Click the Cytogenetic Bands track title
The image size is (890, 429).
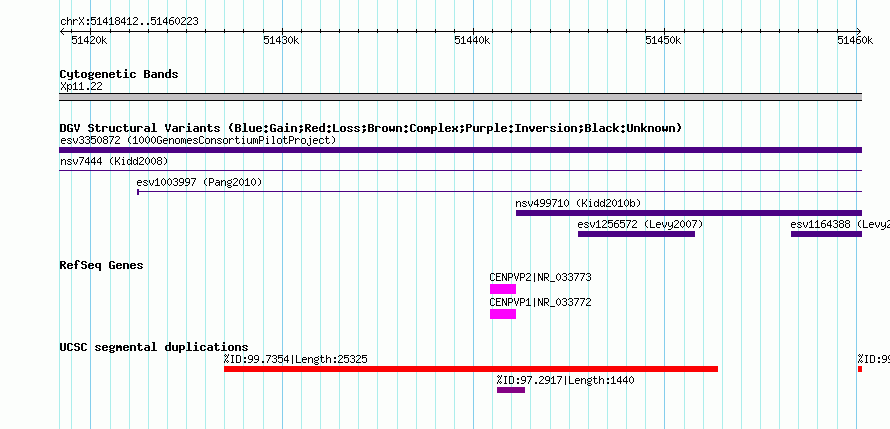click(x=119, y=74)
